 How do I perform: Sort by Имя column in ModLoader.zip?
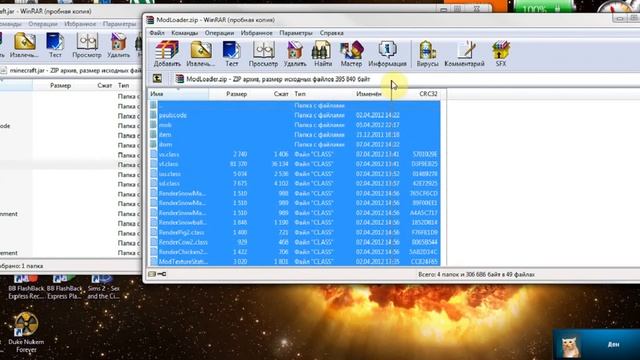click(178, 94)
